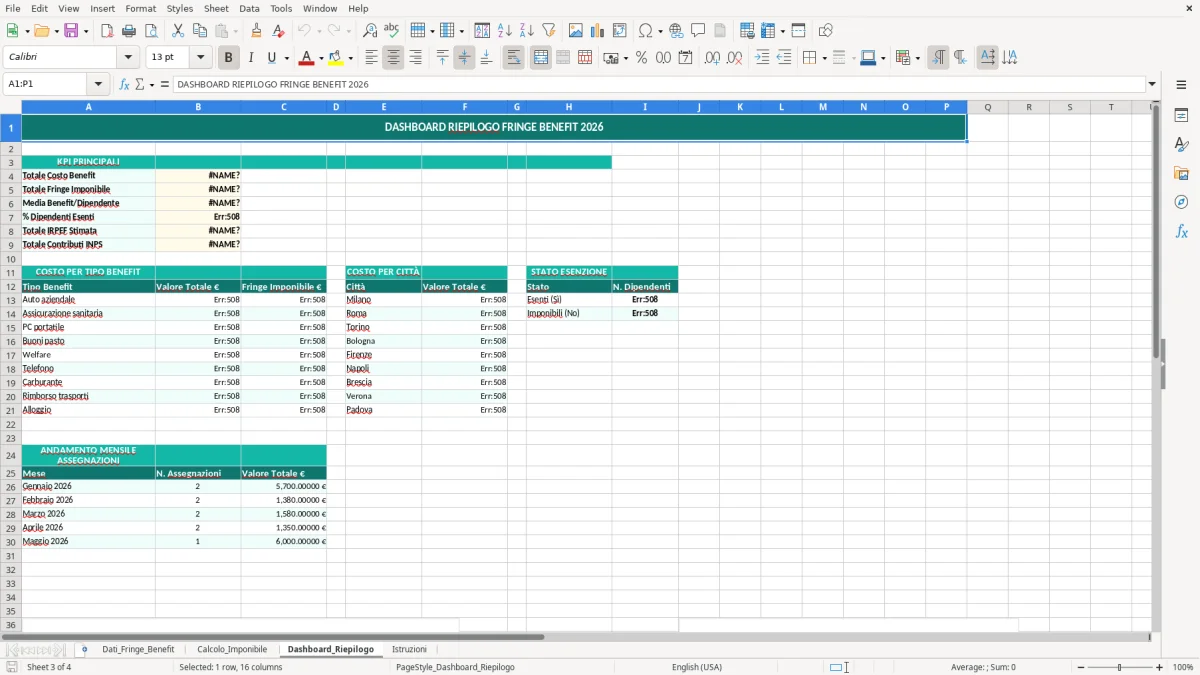Click the Clone Formatting paintbrush icon
This screenshot has width=1200, height=675.
pos(257,31)
